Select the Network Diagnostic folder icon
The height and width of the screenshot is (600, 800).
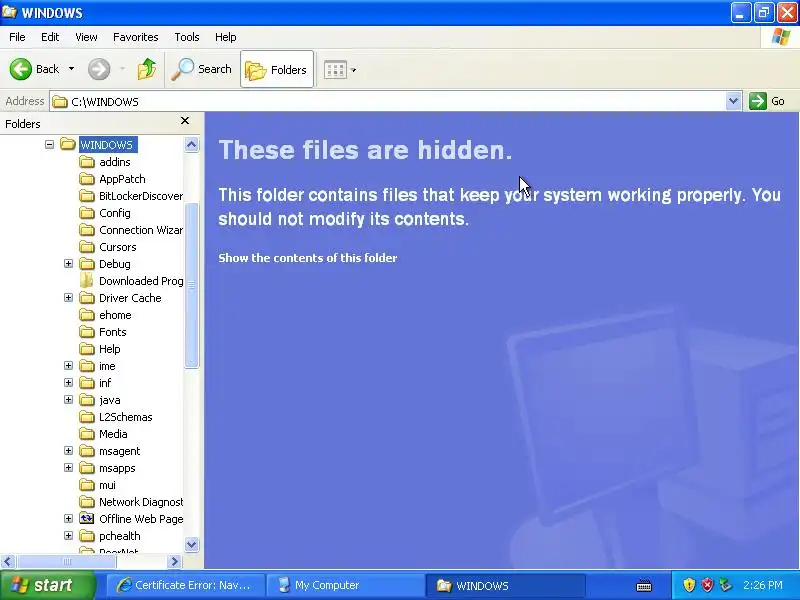click(x=87, y=502)
